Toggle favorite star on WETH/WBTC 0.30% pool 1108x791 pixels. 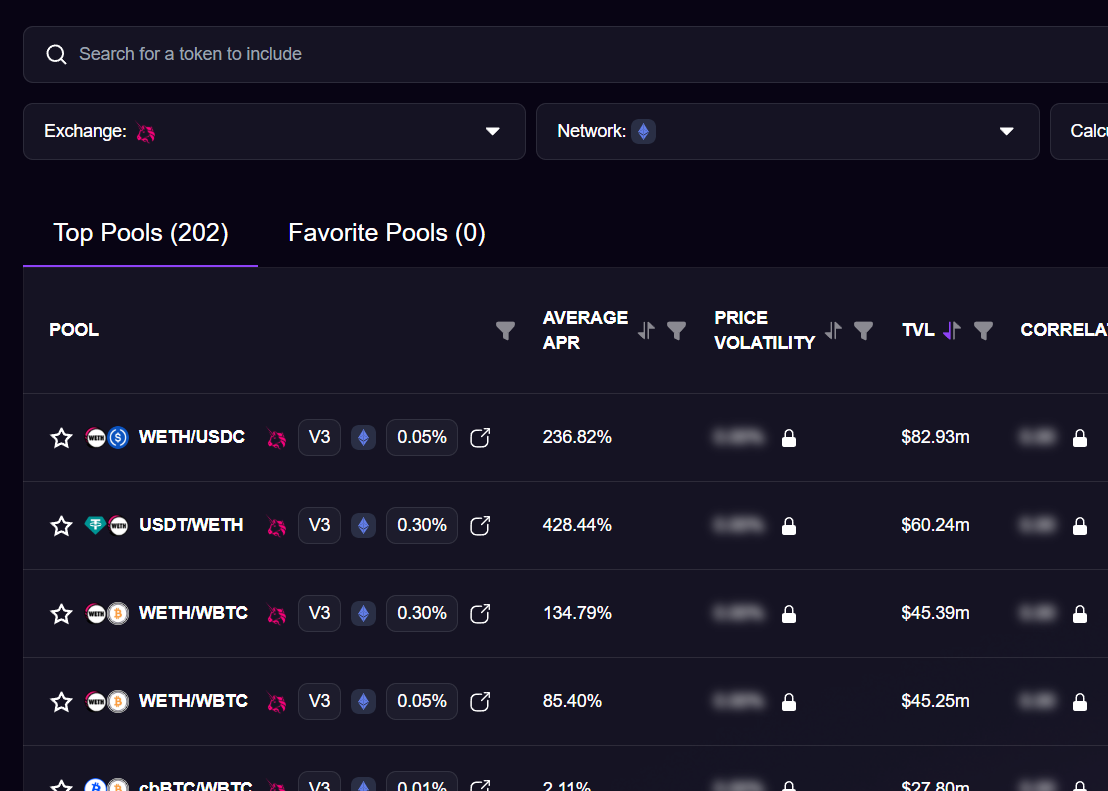[62, 614]
